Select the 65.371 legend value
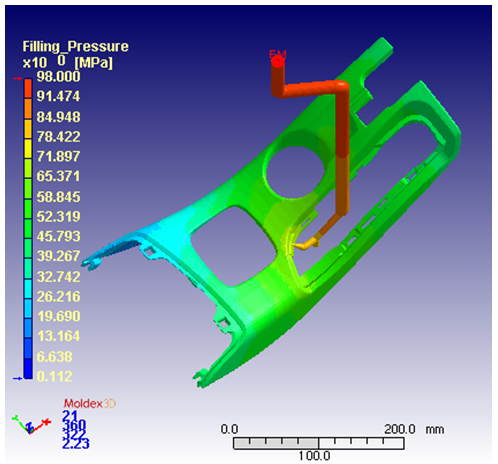 [x=58, y=176]
